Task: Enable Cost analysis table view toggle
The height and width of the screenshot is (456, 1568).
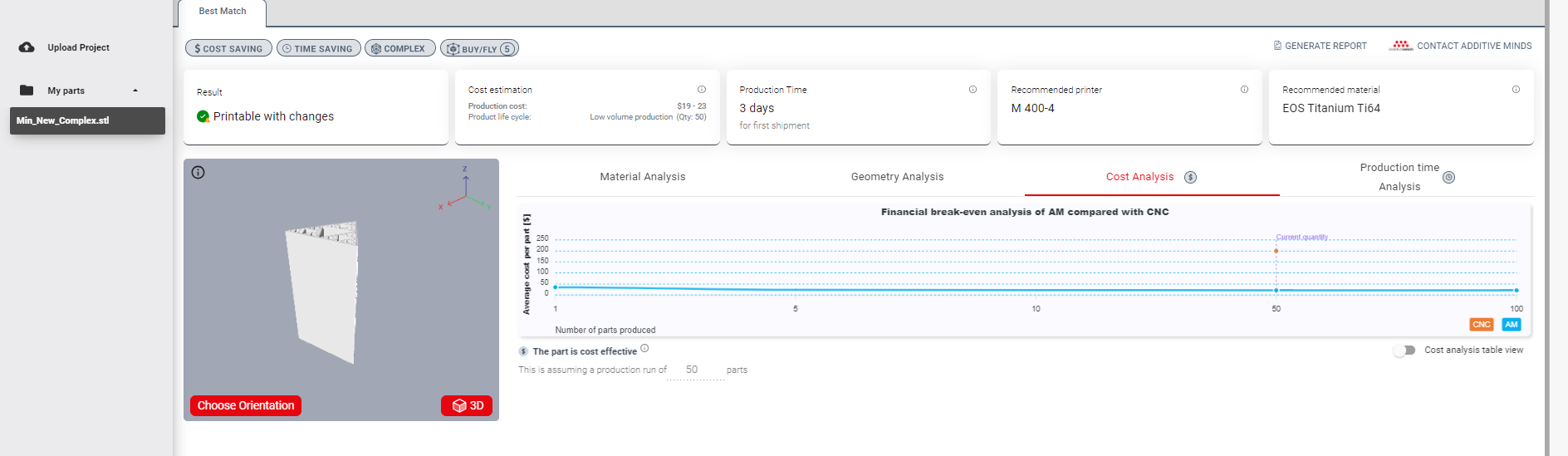Action: (x=1404, y=351)
